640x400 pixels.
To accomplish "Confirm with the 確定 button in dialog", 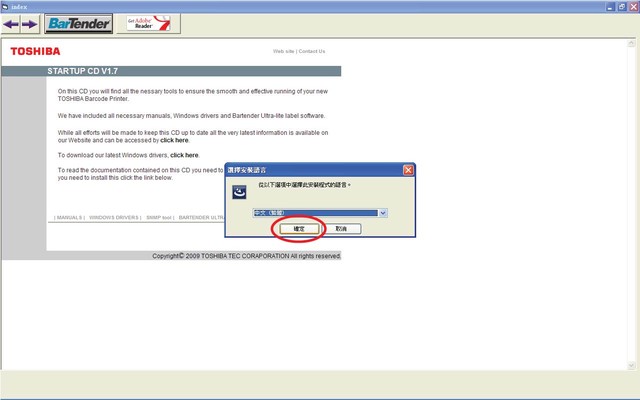I will point(299,229).
